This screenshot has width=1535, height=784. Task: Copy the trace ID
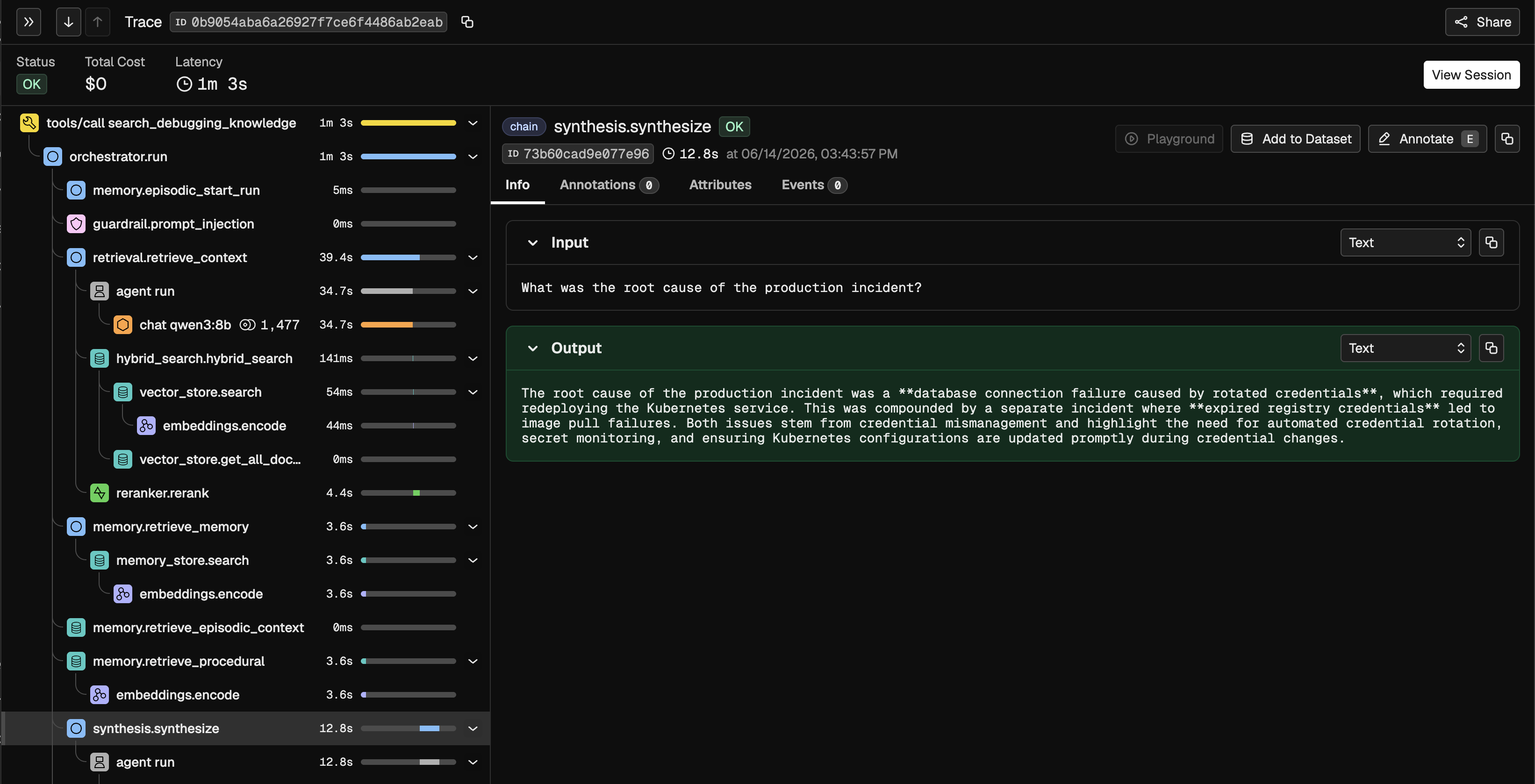[x=467, y=22]
